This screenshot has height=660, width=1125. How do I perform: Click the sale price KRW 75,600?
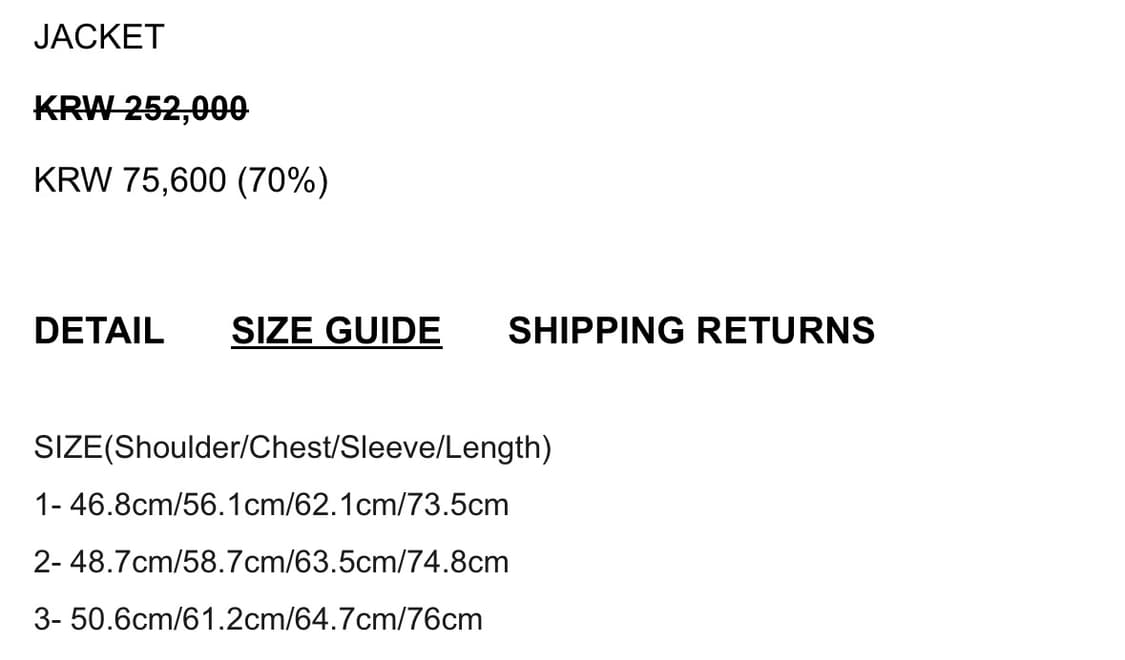(x=130, y=180)
